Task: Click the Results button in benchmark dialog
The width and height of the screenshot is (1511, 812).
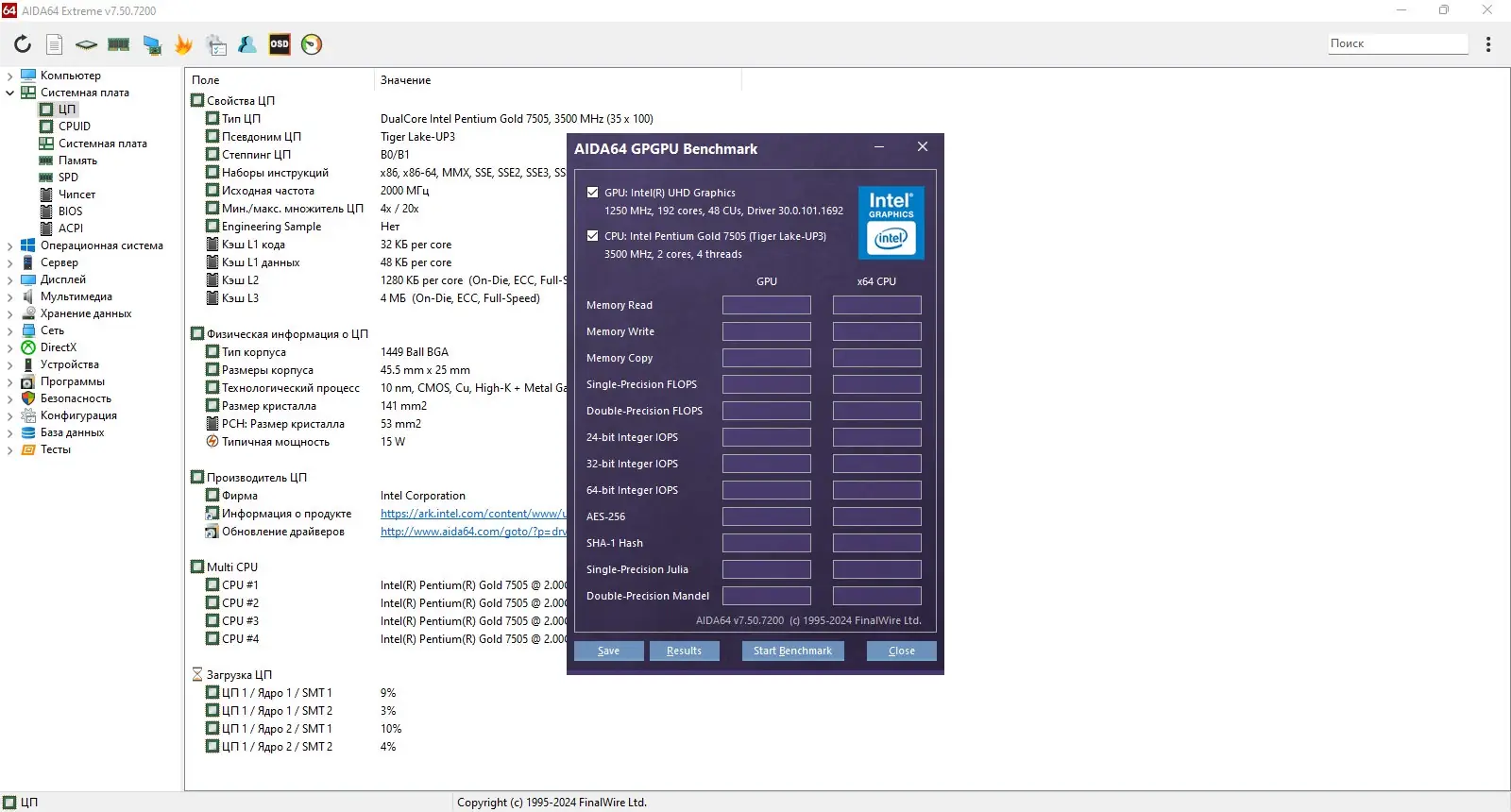Action: click(685, 651)
